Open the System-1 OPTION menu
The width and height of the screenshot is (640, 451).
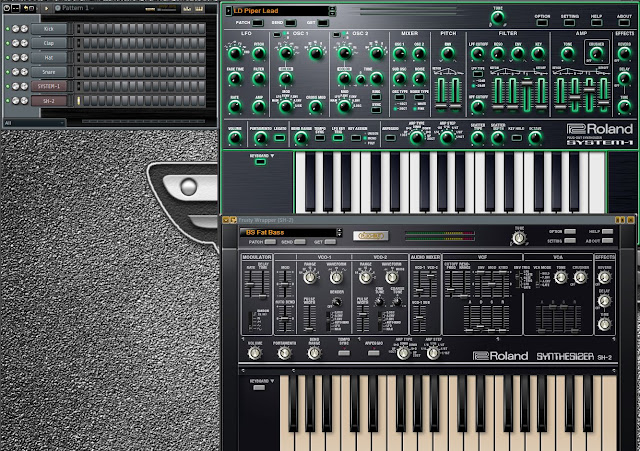[x=542, y=23]
